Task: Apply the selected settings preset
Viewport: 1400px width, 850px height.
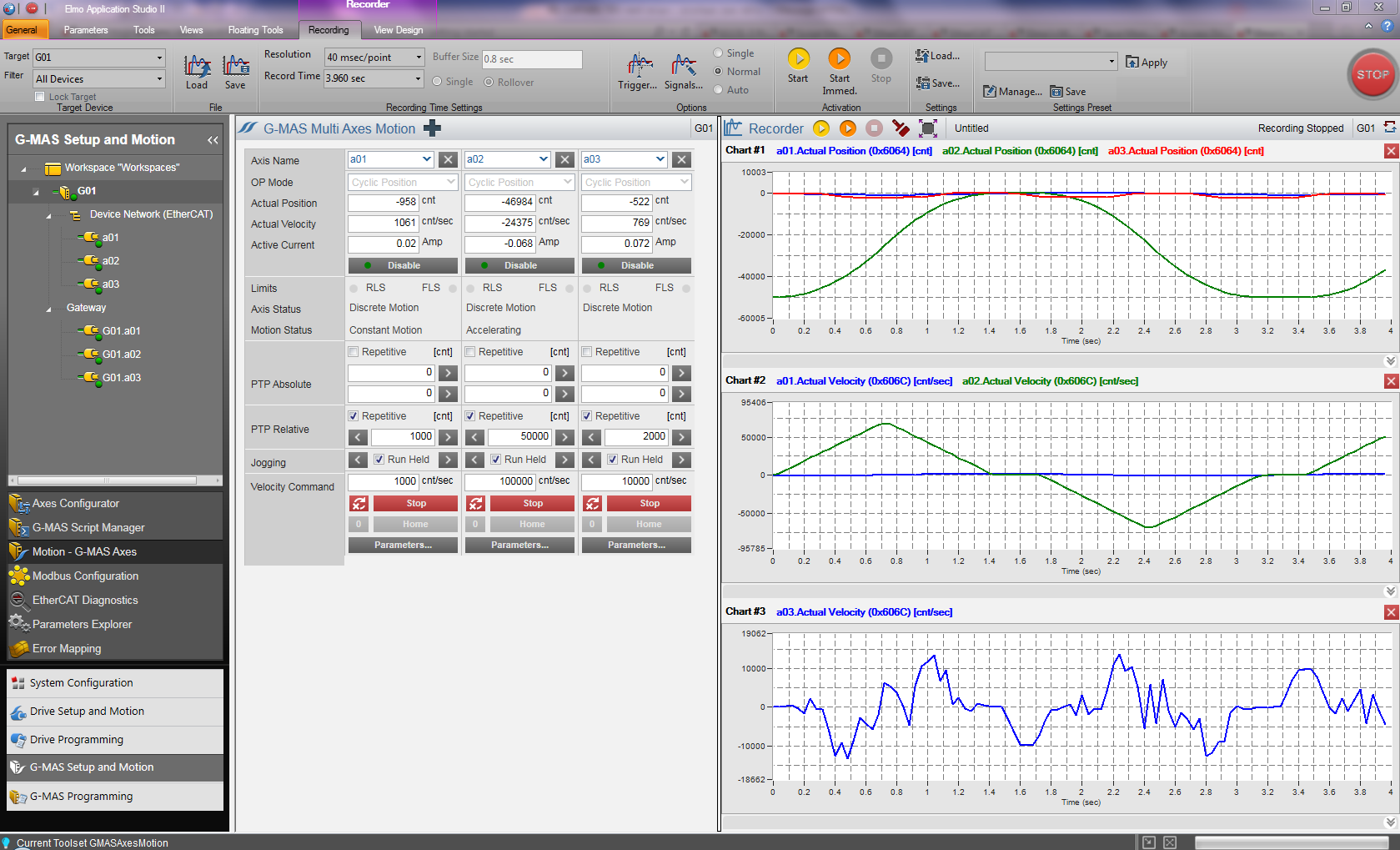Action: click(x=1147, y=63)
